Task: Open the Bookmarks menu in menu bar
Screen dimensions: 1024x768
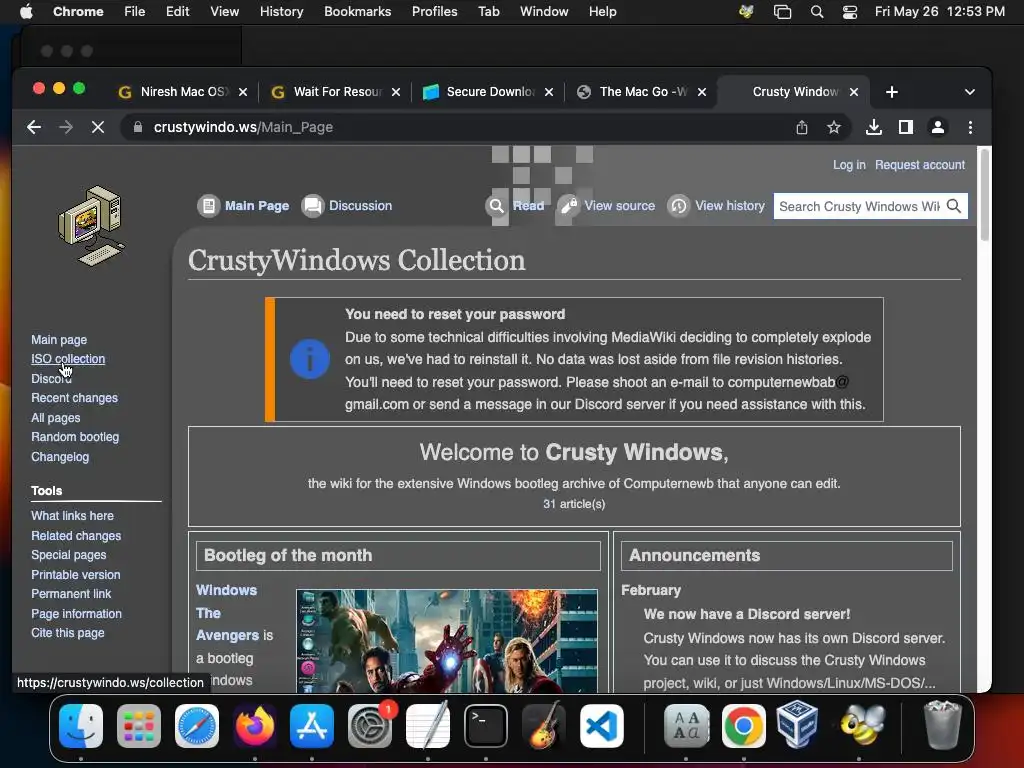Action: coord(357,12)
